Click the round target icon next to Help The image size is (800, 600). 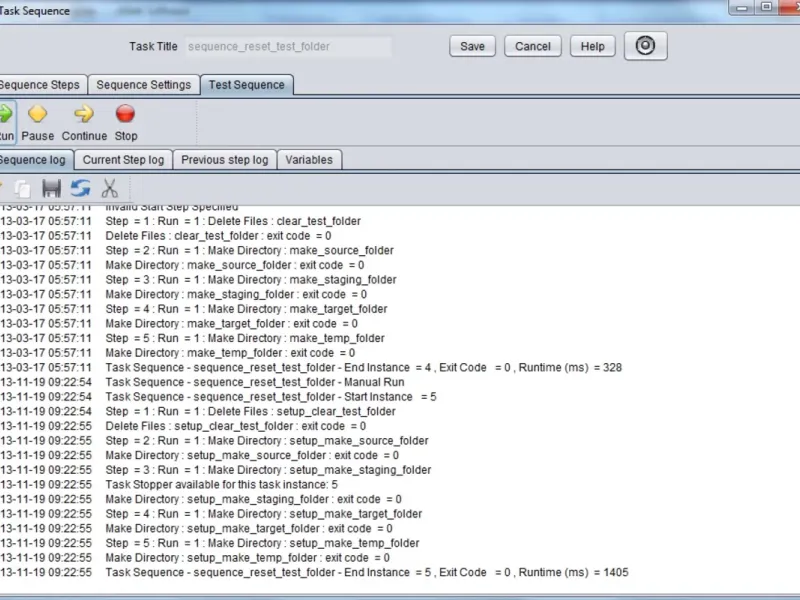coord(645,46)
